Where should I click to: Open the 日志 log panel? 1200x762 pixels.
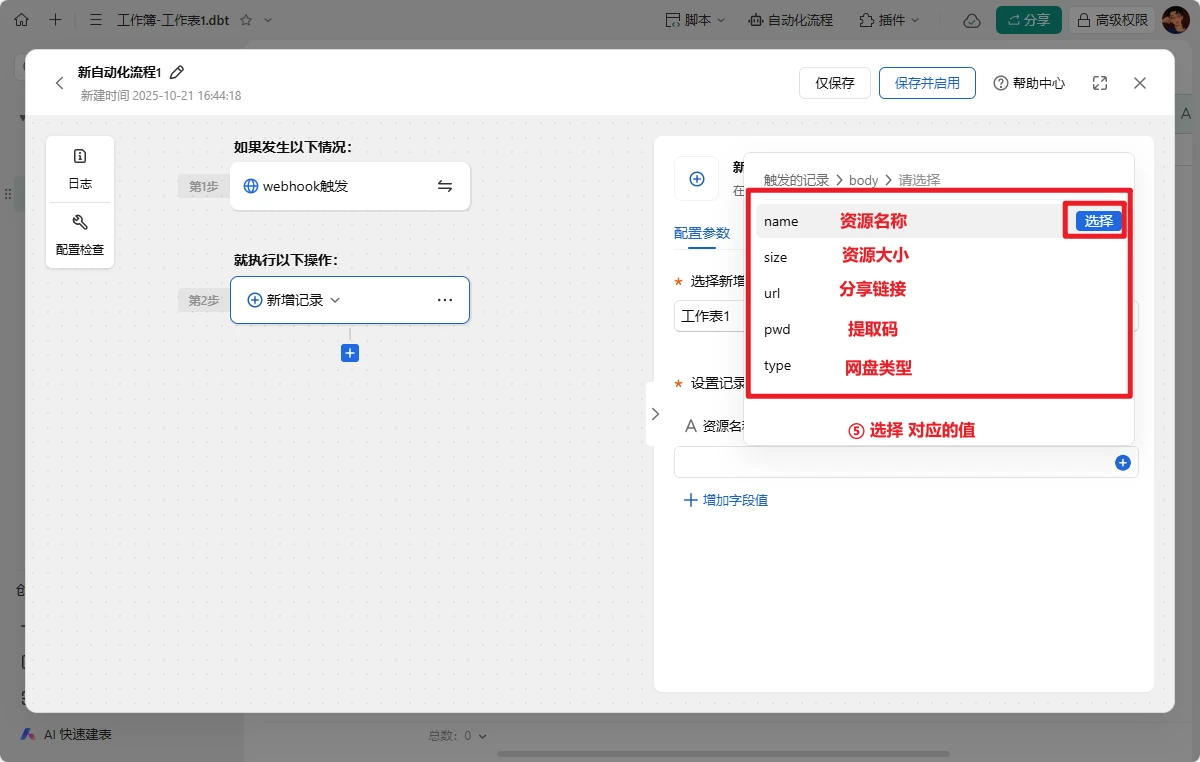[x=80, y=168]
